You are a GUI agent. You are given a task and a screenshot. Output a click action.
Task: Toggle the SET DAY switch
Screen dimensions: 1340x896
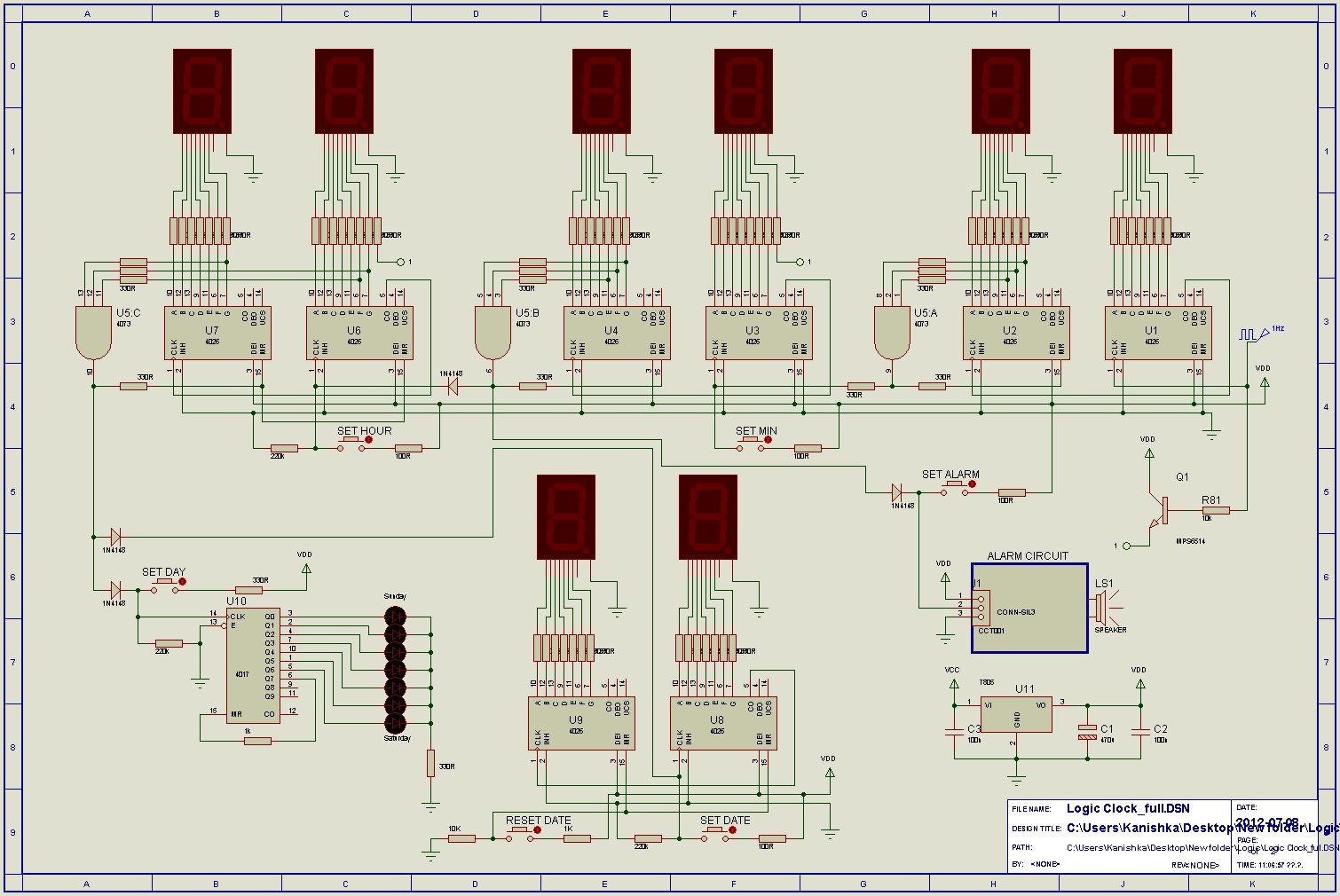pos(164,586)
